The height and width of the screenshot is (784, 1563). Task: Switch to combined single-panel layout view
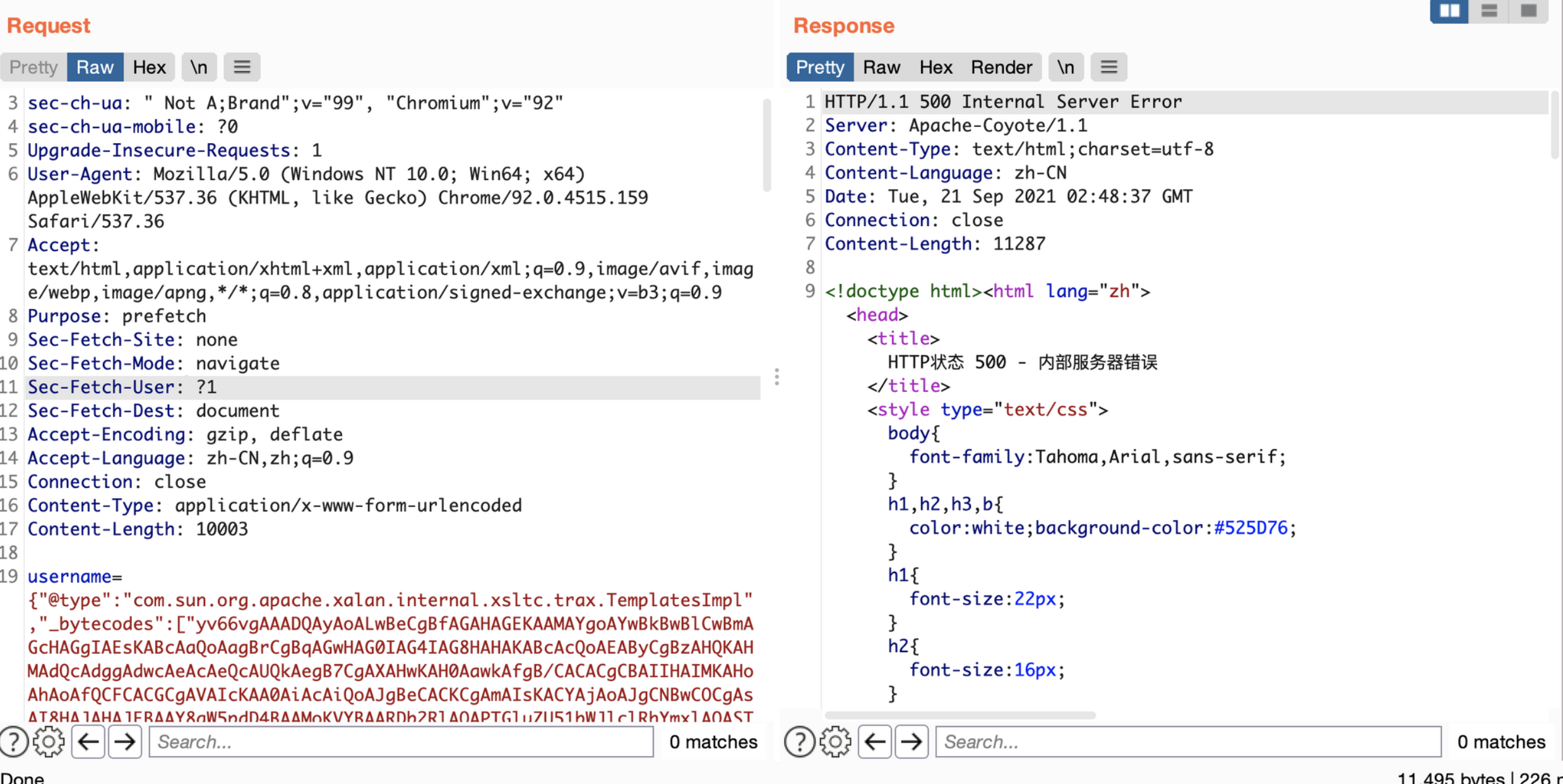[1528, 11]
